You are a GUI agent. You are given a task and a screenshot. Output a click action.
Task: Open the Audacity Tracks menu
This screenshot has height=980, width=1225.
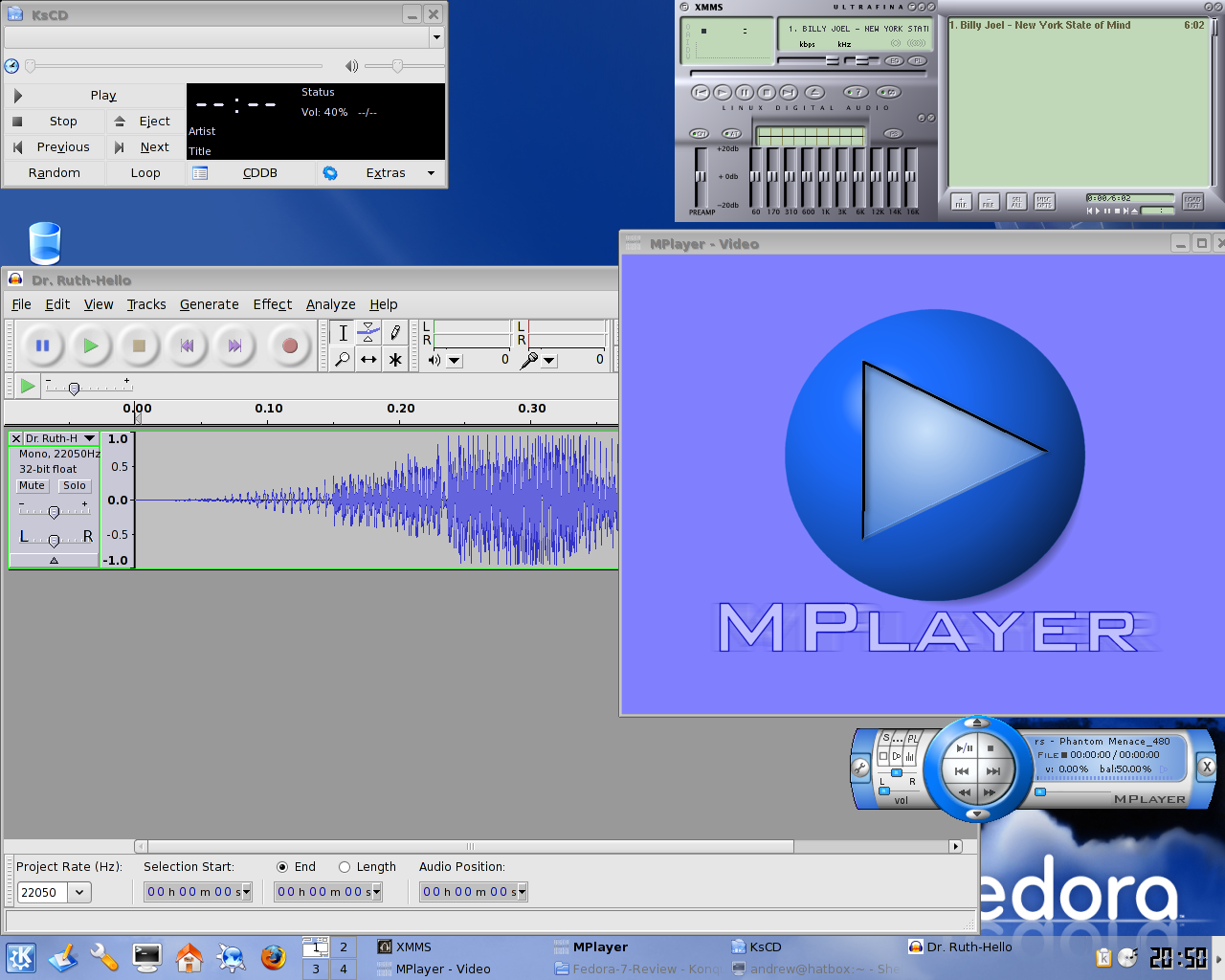point(146,304)
